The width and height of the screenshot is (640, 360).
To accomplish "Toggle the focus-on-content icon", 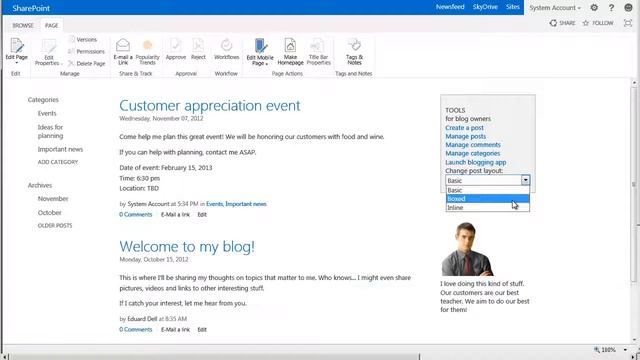I will [x=628, y=23].
